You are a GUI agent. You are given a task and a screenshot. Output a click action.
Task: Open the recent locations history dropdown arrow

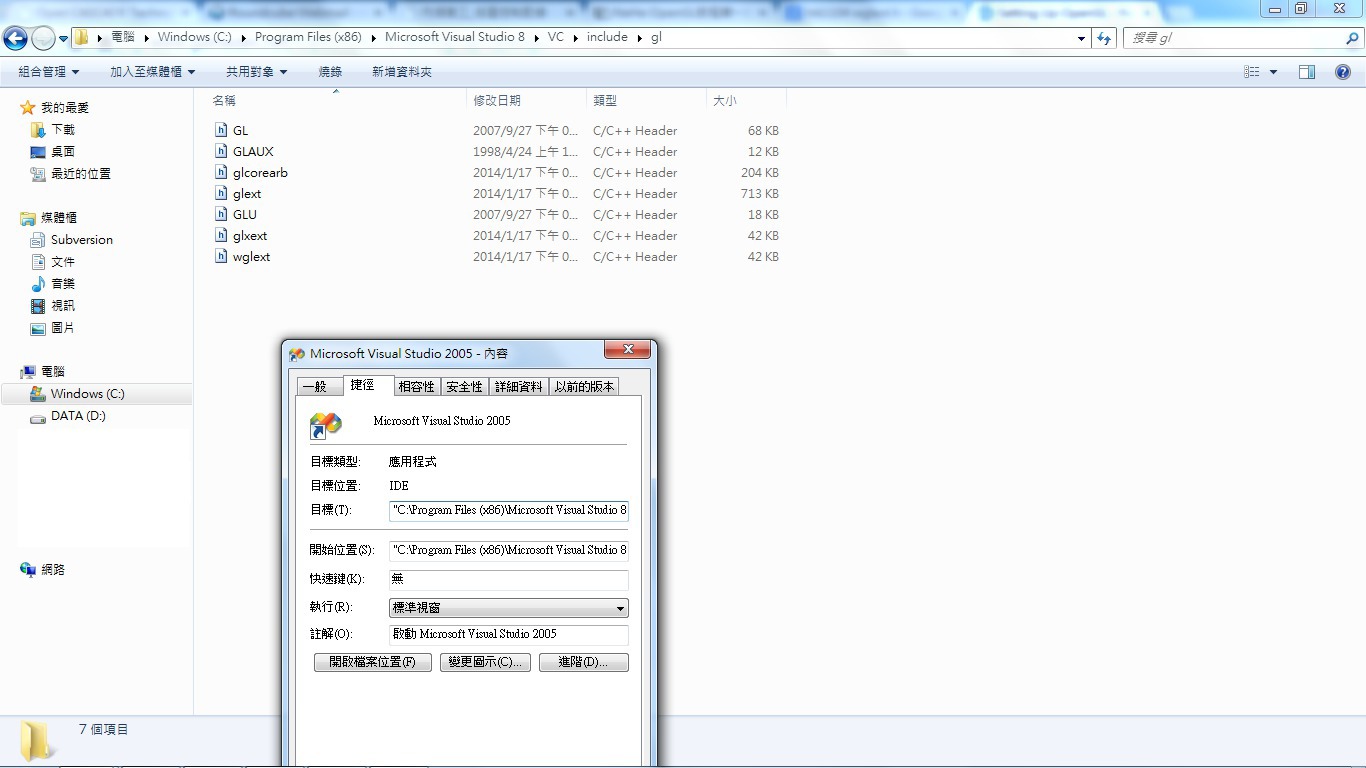[x=64, y=38]
